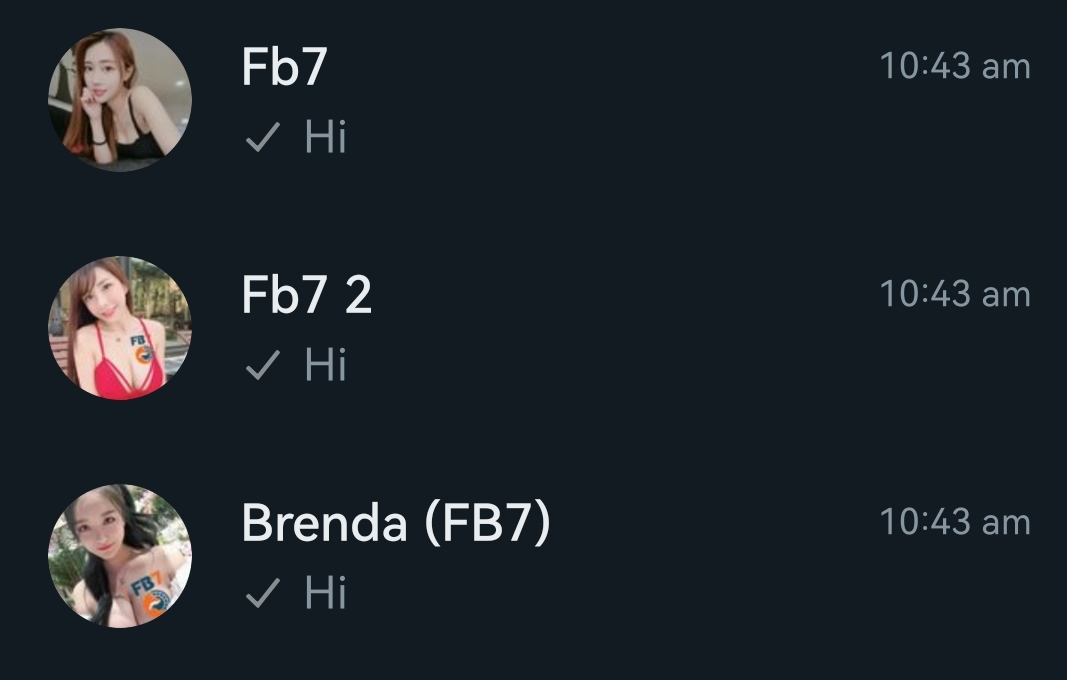Click the sent checkmark under Brenda (FB7)
The width and height of the screenshot is (1067, 680).
point(260,594)
